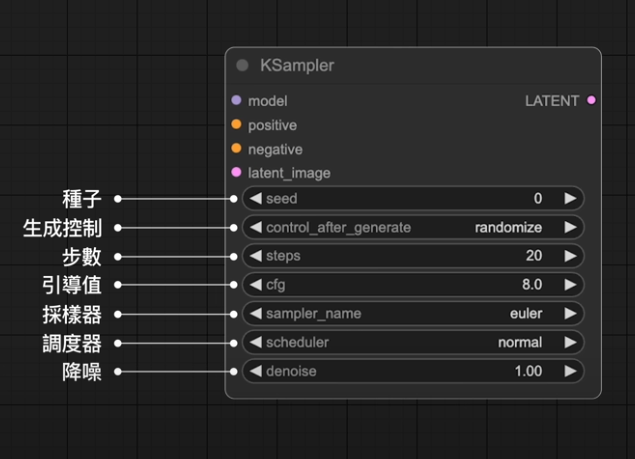Screen dimensions: 635x459
Task: Click the purple model input socket
Action: 236,101
